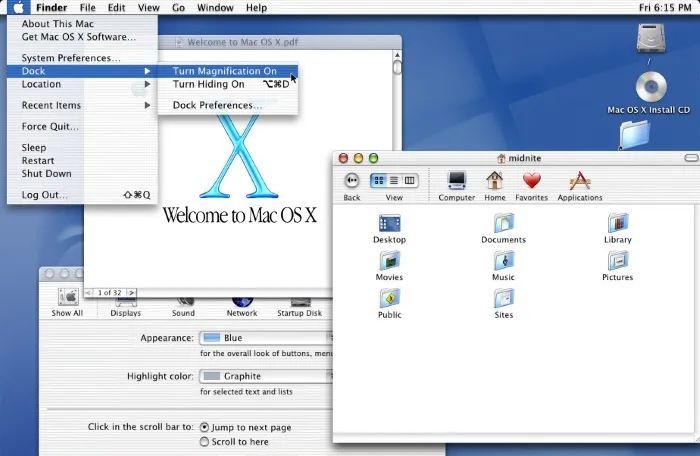Choose About This Mac

coord(82,24)
